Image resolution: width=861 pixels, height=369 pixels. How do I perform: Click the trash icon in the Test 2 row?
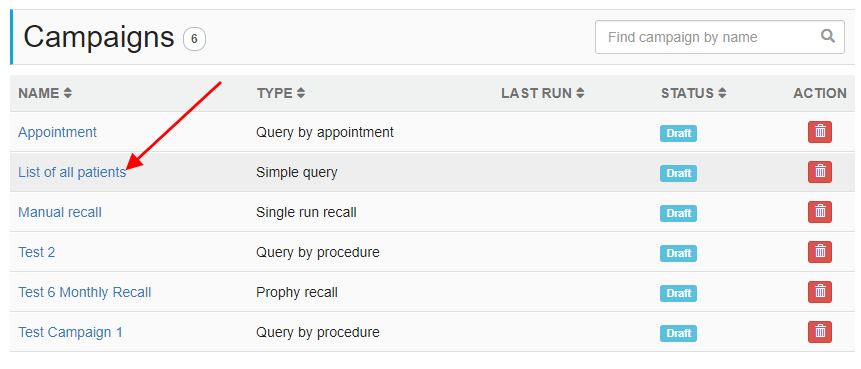(x=820, y=253)
